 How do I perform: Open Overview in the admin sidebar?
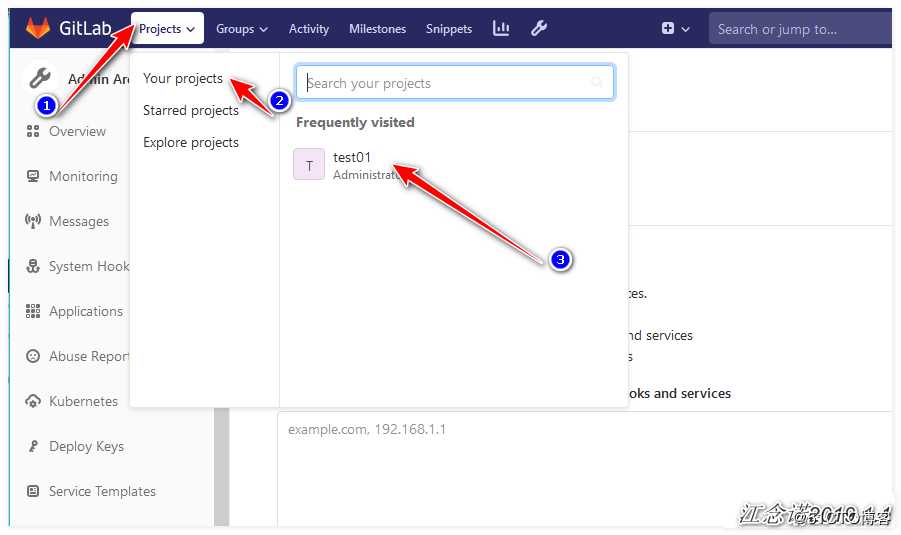pos(77,132)
